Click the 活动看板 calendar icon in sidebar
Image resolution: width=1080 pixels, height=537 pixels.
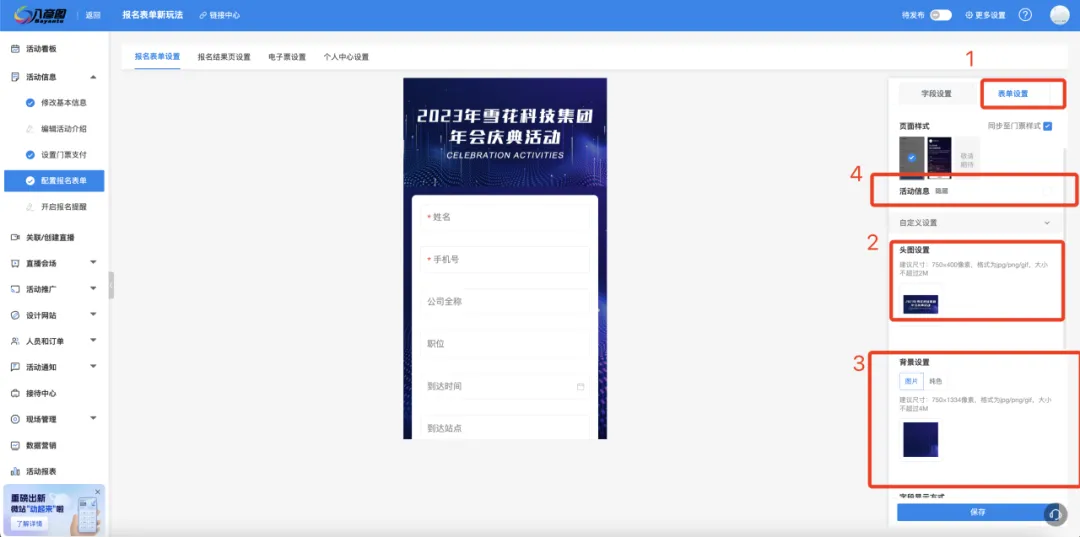15,49
